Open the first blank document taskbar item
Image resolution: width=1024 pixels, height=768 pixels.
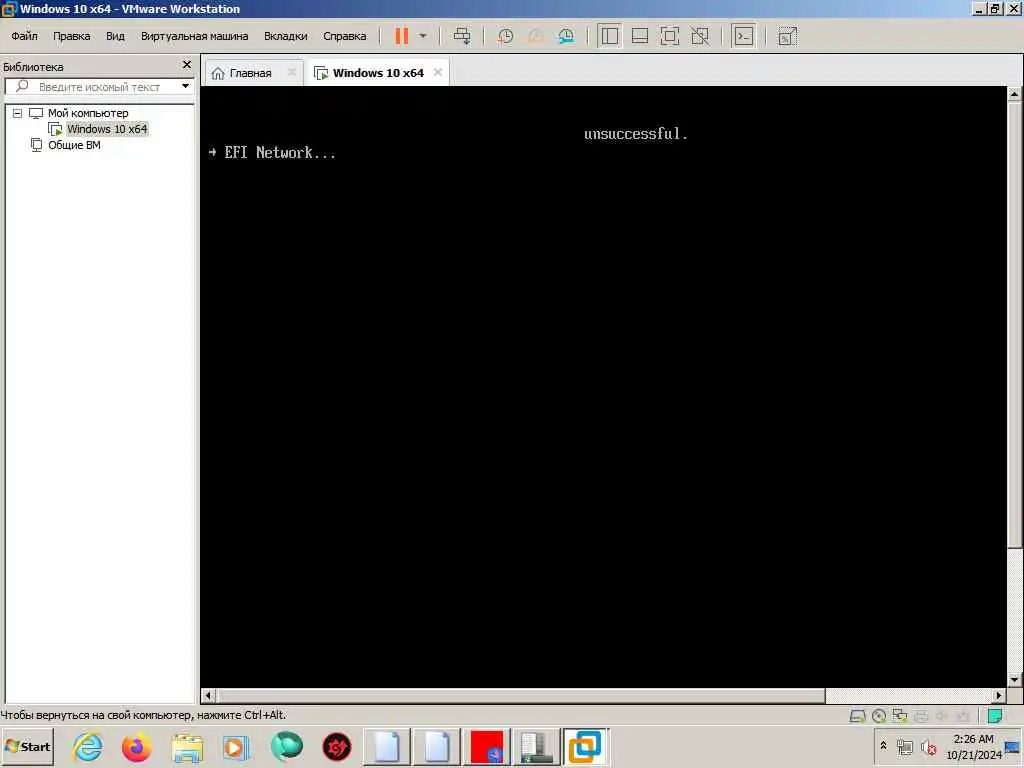click(387, 746)
